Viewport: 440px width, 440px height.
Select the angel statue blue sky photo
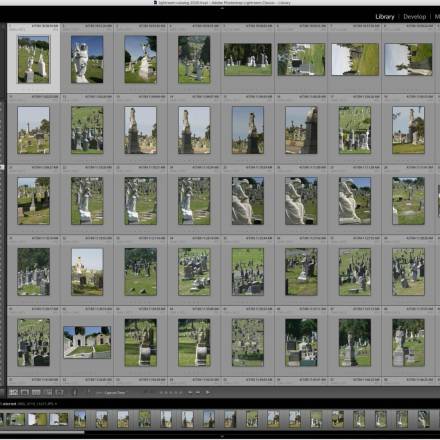[x=87, y=59]
